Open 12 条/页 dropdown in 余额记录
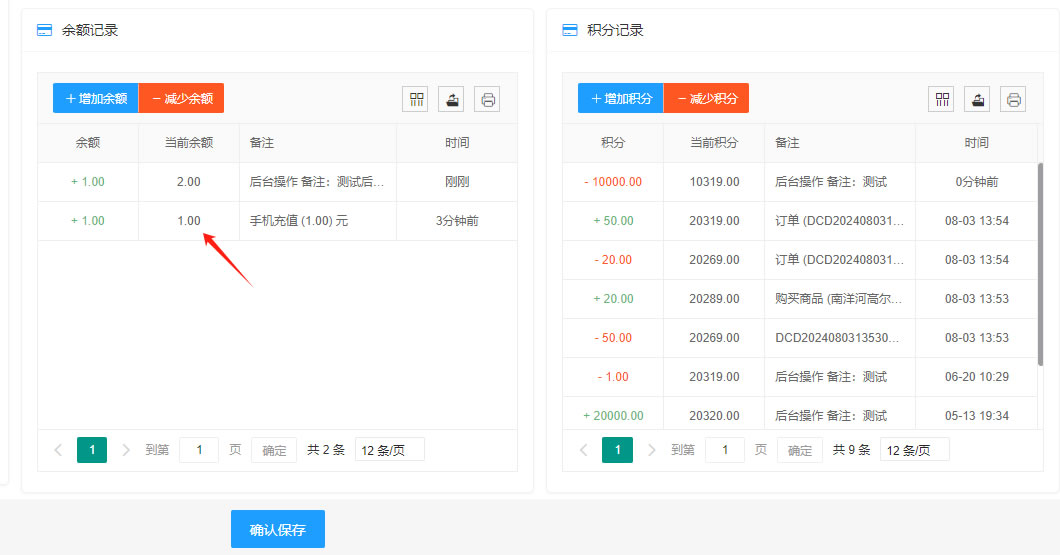Screen dimensions: 1060x555 coord(390,450)
